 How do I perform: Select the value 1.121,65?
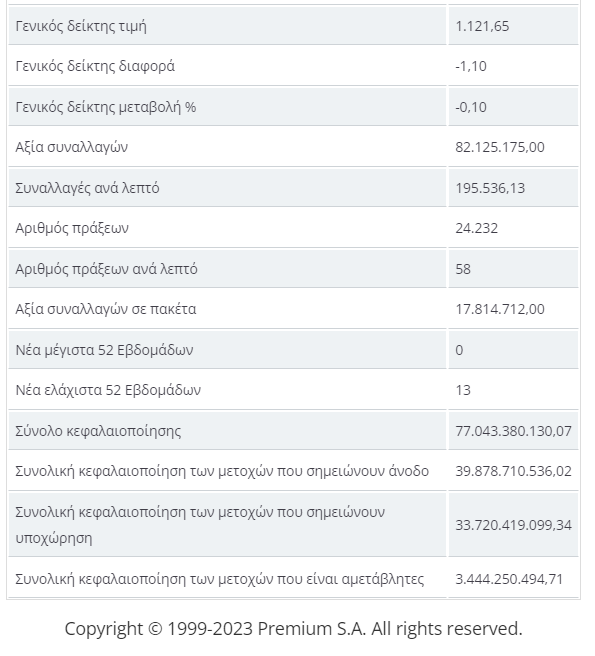482,26
